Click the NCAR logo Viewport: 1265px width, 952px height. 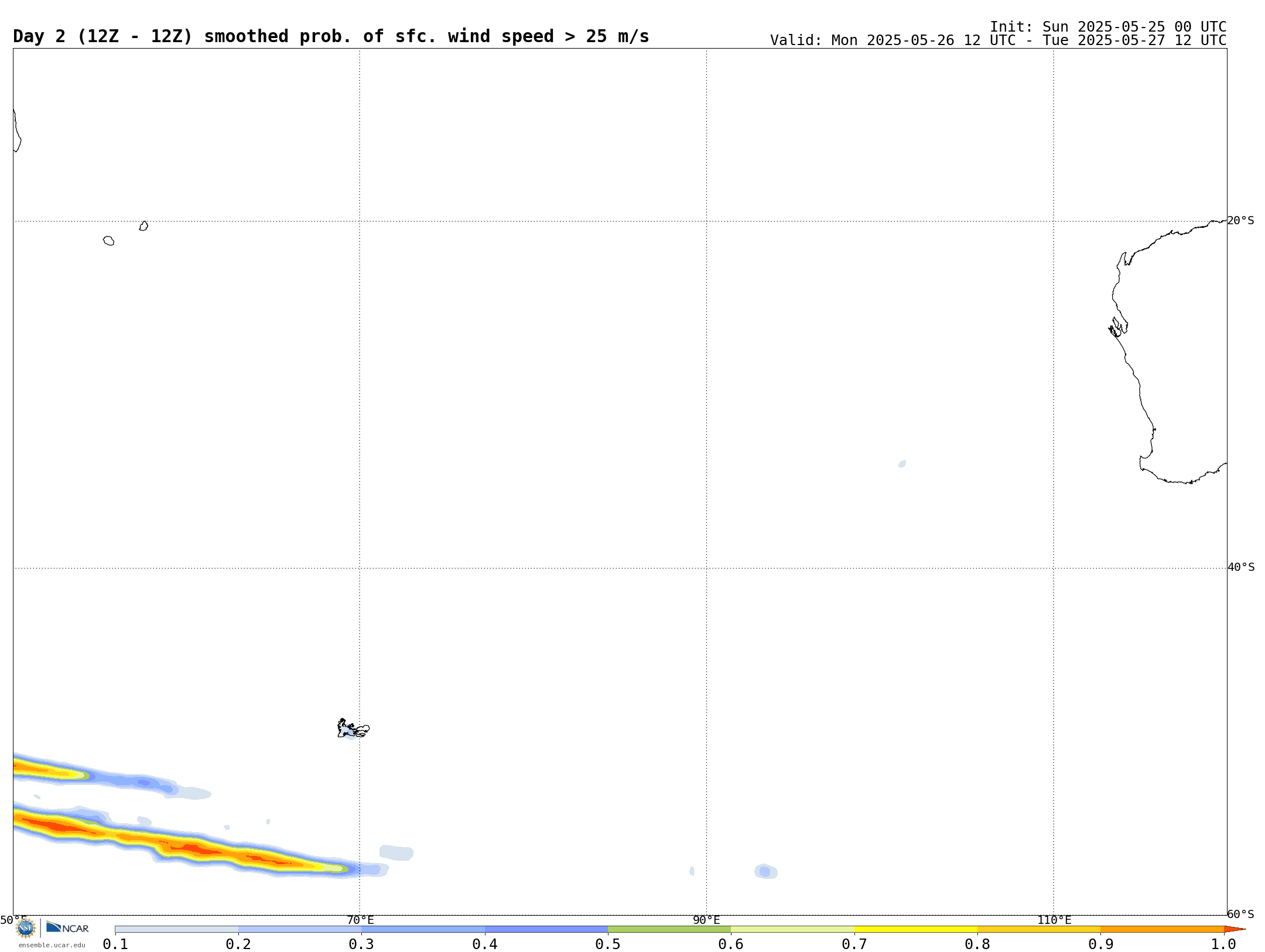pos(67,927)
